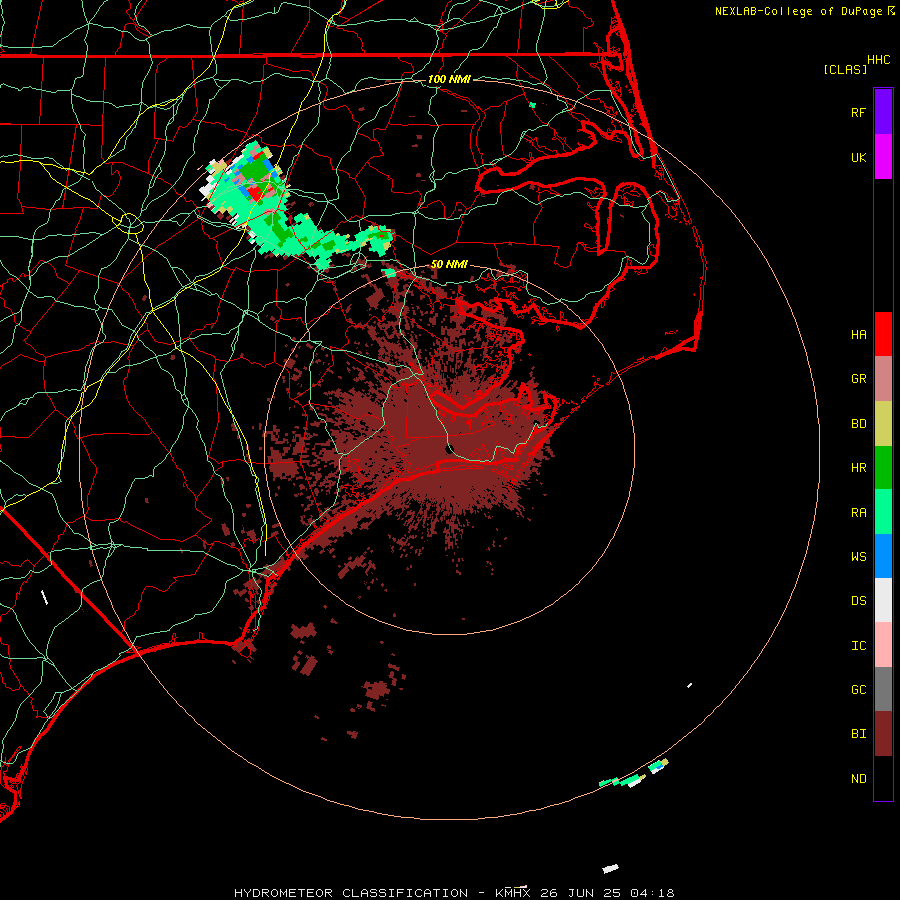The height and width of the screenshot is (900, 900).
Task: Click the black radar site dot at center
Action: tap(449, 448)
